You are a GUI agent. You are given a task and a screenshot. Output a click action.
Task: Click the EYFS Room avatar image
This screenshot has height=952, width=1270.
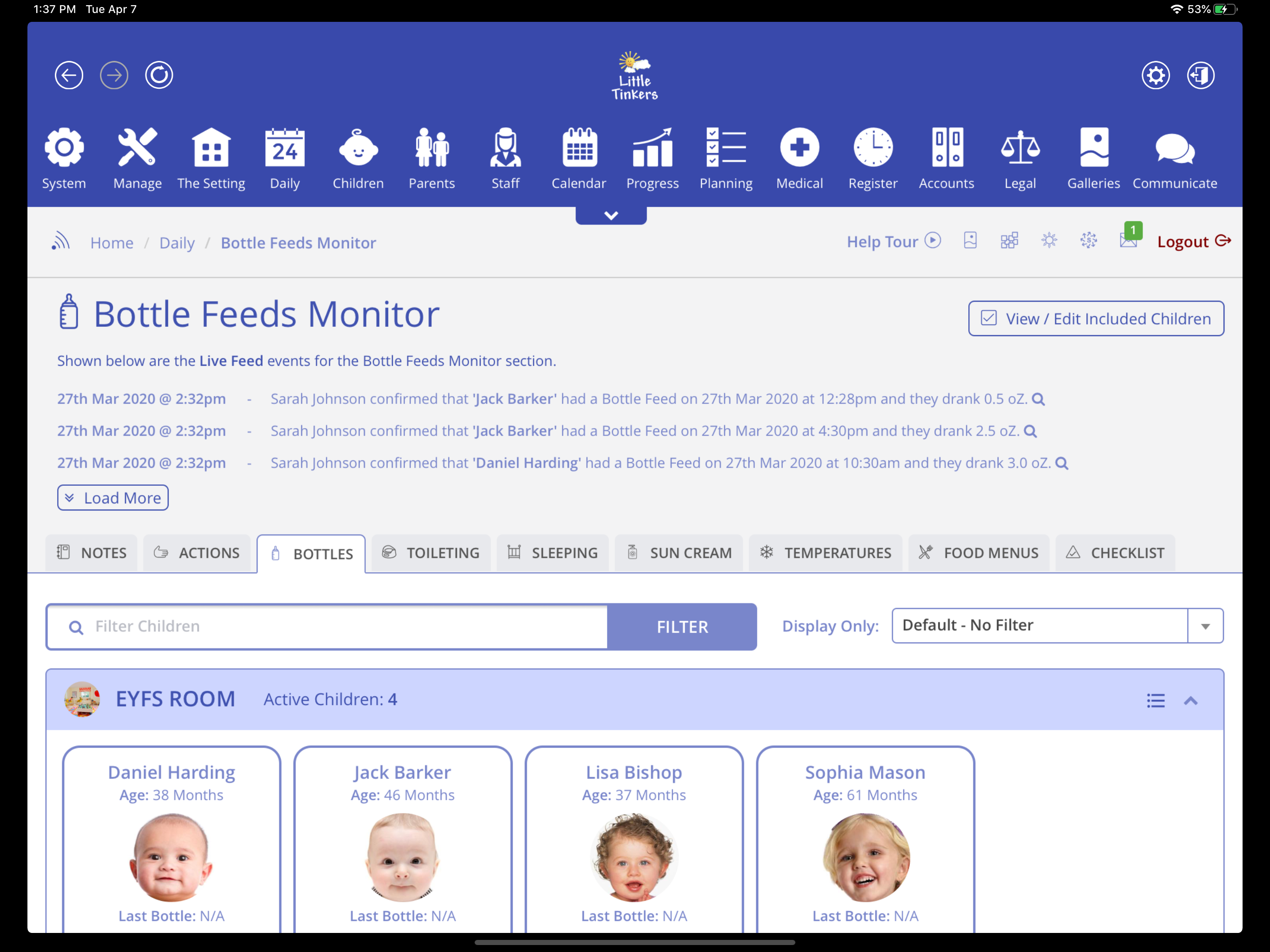tap(82, 700)
